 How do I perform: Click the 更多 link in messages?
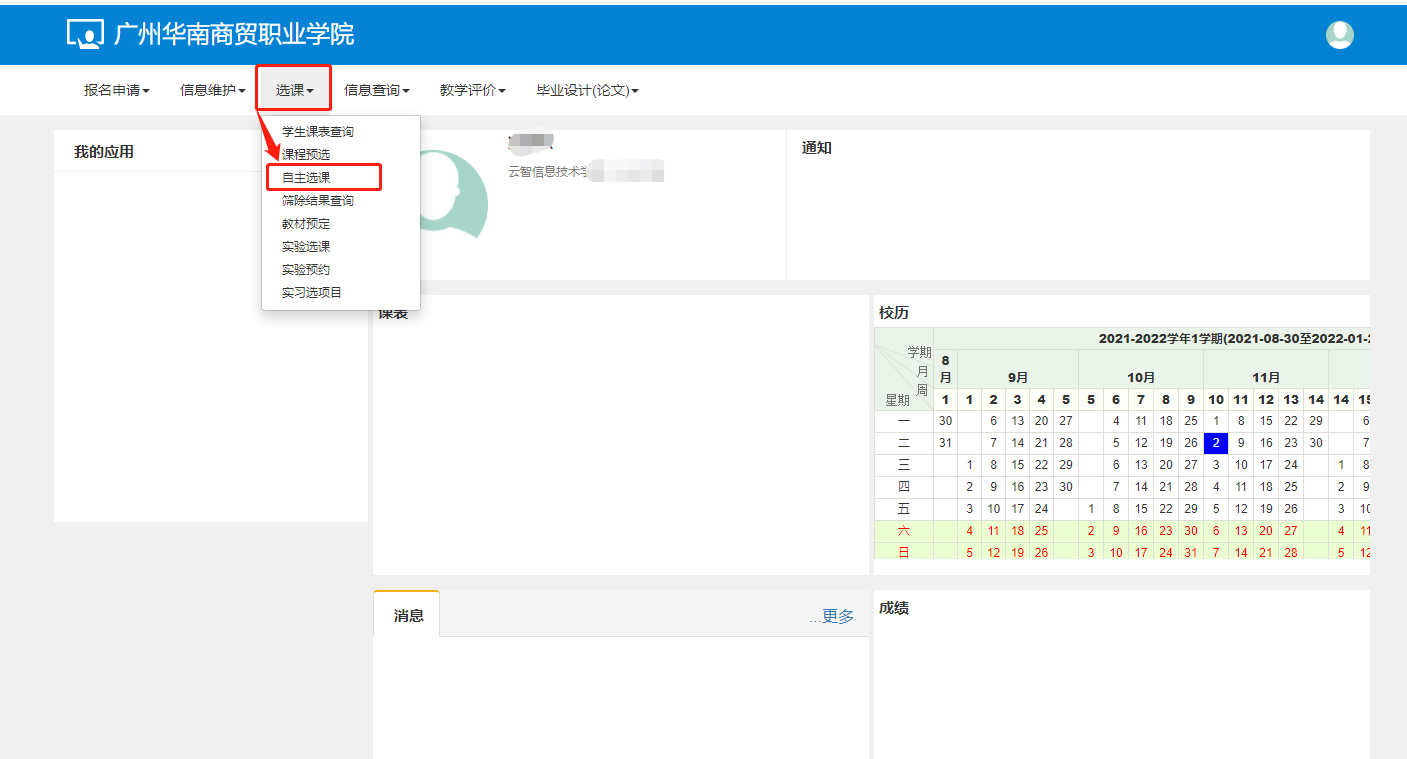tap(837, 617)
